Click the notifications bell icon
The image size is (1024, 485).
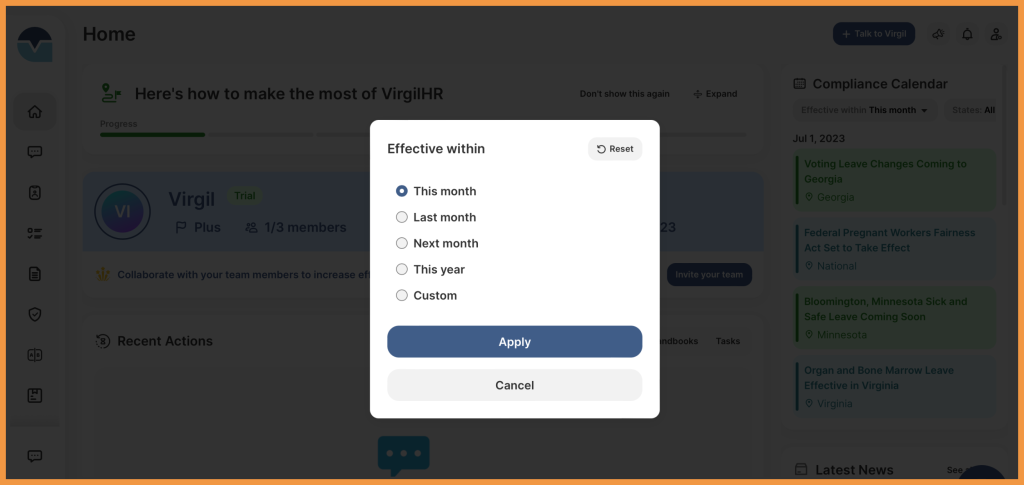tap(967, 34)
